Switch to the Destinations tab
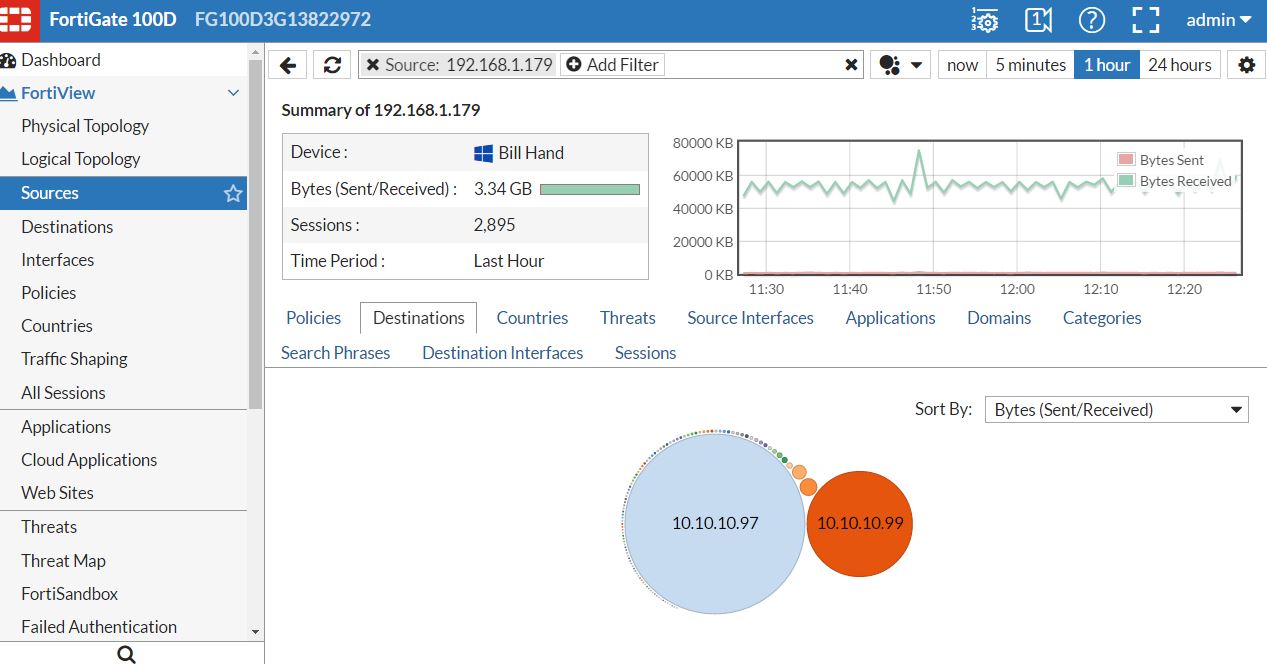This screenshot has height=664, width=1267. [x=418, y=318]
